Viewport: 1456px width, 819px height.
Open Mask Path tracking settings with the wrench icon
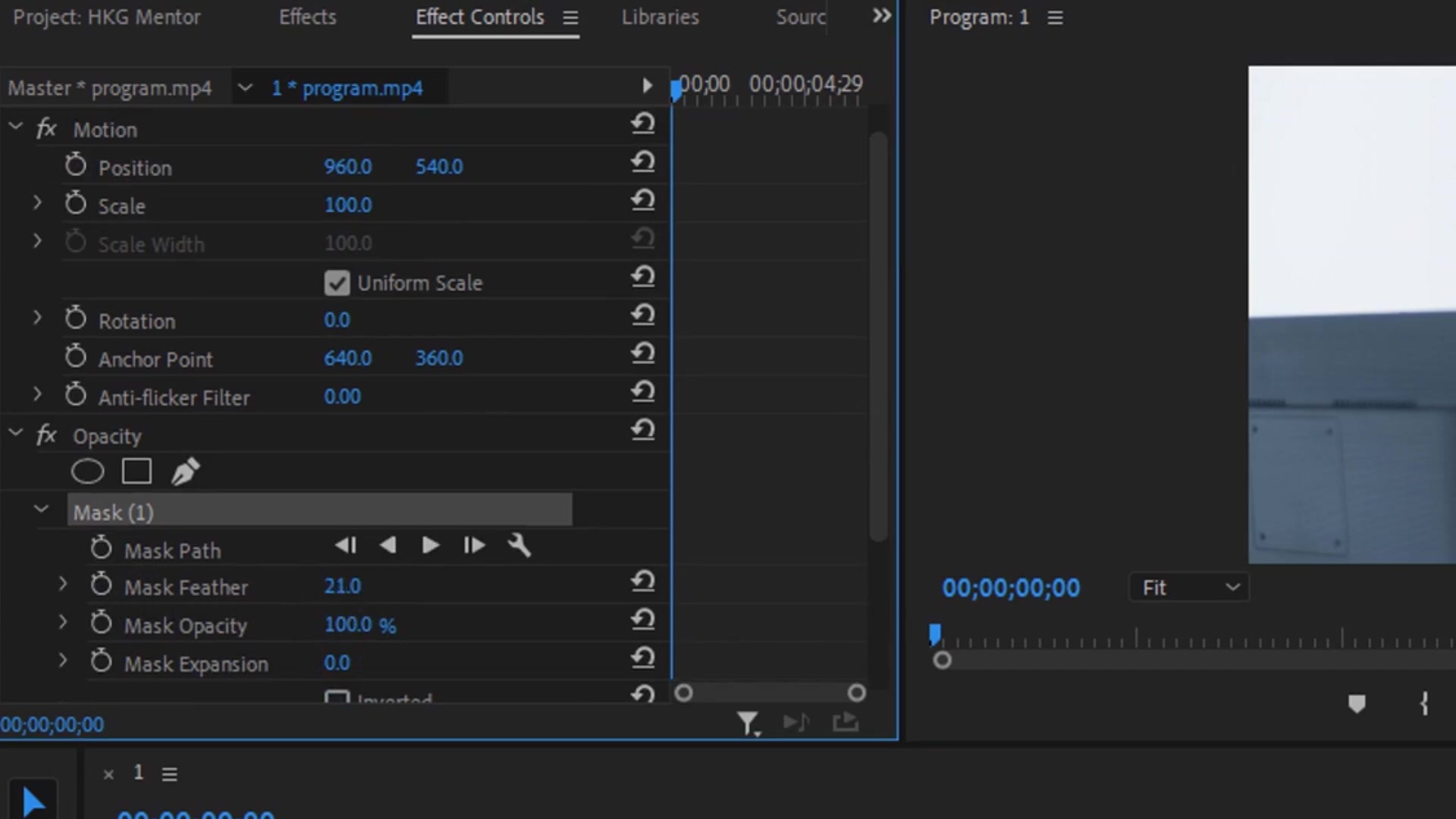(519, 545)
